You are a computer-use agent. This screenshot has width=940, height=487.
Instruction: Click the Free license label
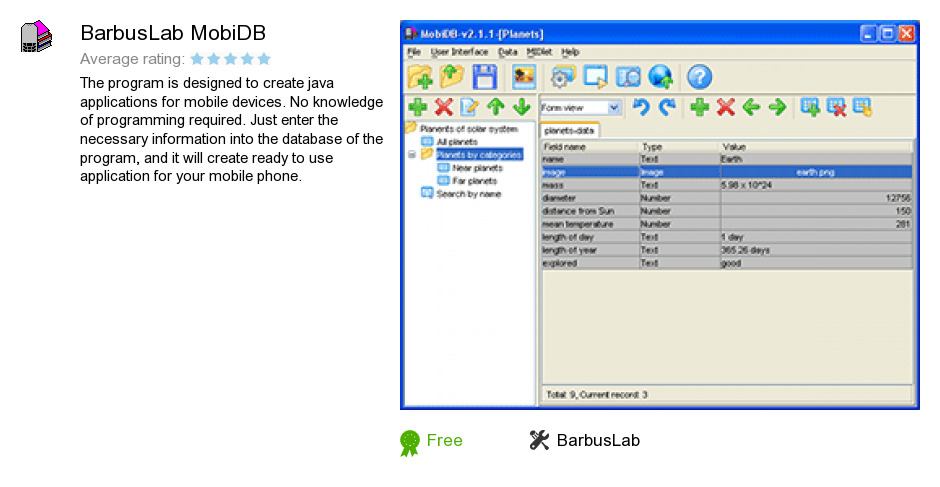coord(444,441)
